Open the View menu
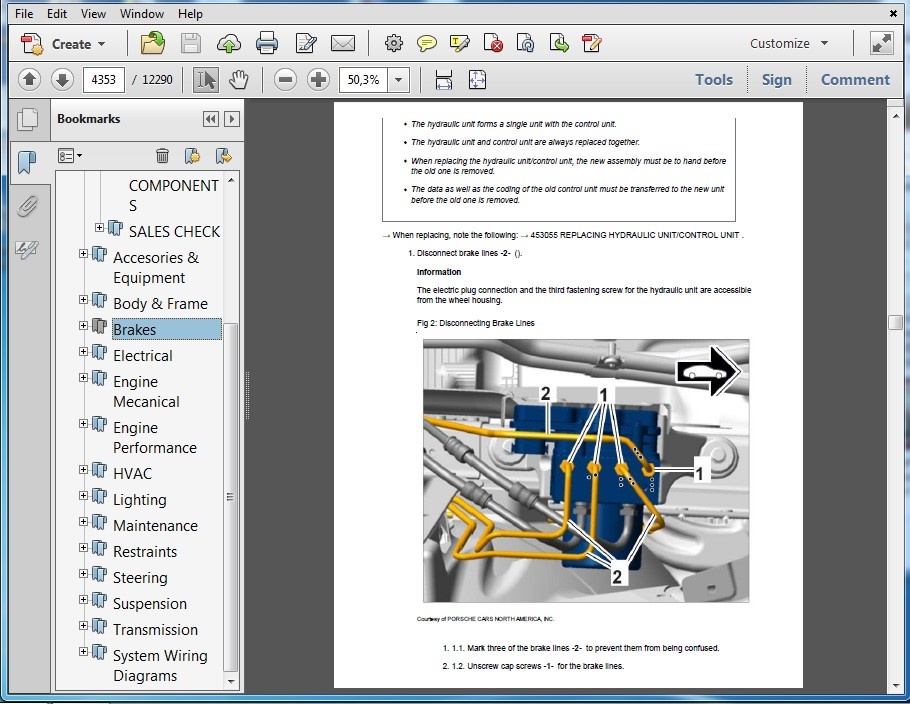910x704 pixels. click(93, 13)
